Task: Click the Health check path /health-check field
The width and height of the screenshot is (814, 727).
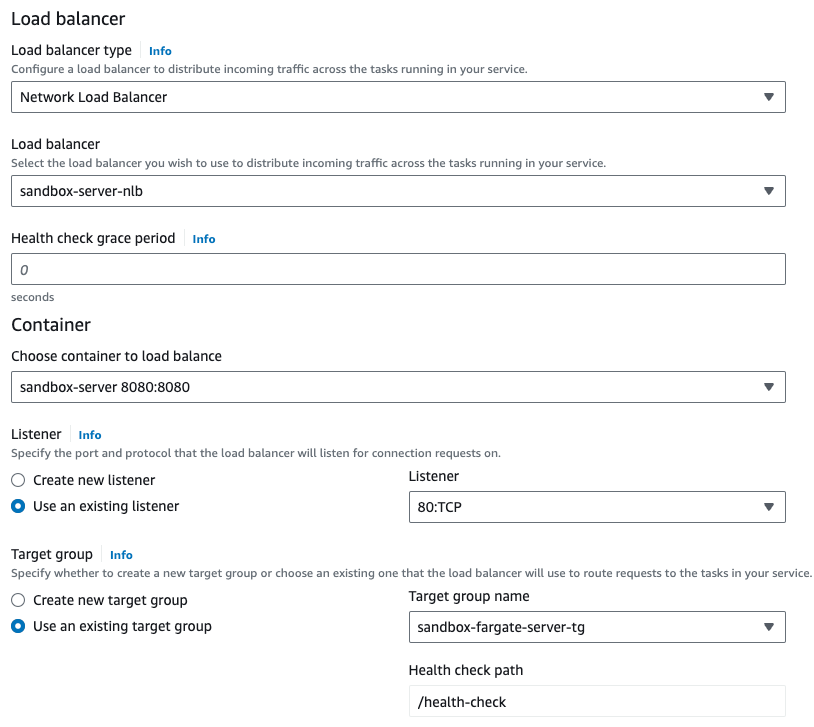Action: pos(596,702)
